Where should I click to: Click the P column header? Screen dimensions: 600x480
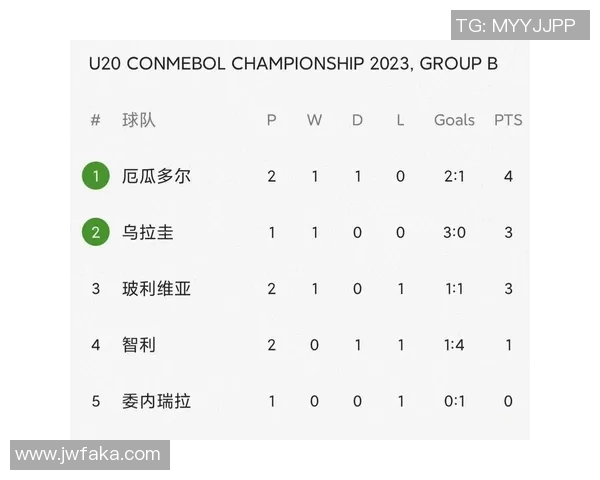tap(271, 120)
